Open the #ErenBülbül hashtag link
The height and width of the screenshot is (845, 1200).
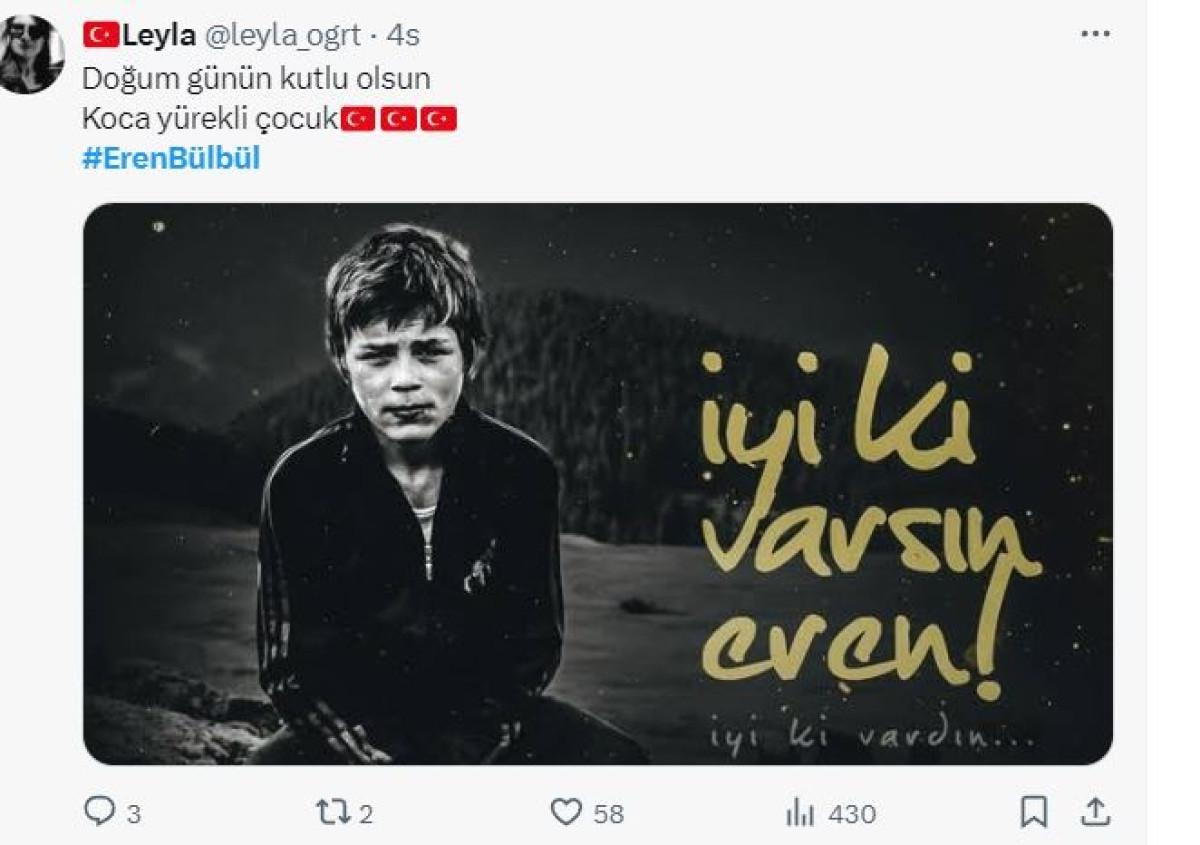pyautogui.click(x=171, y=159)
